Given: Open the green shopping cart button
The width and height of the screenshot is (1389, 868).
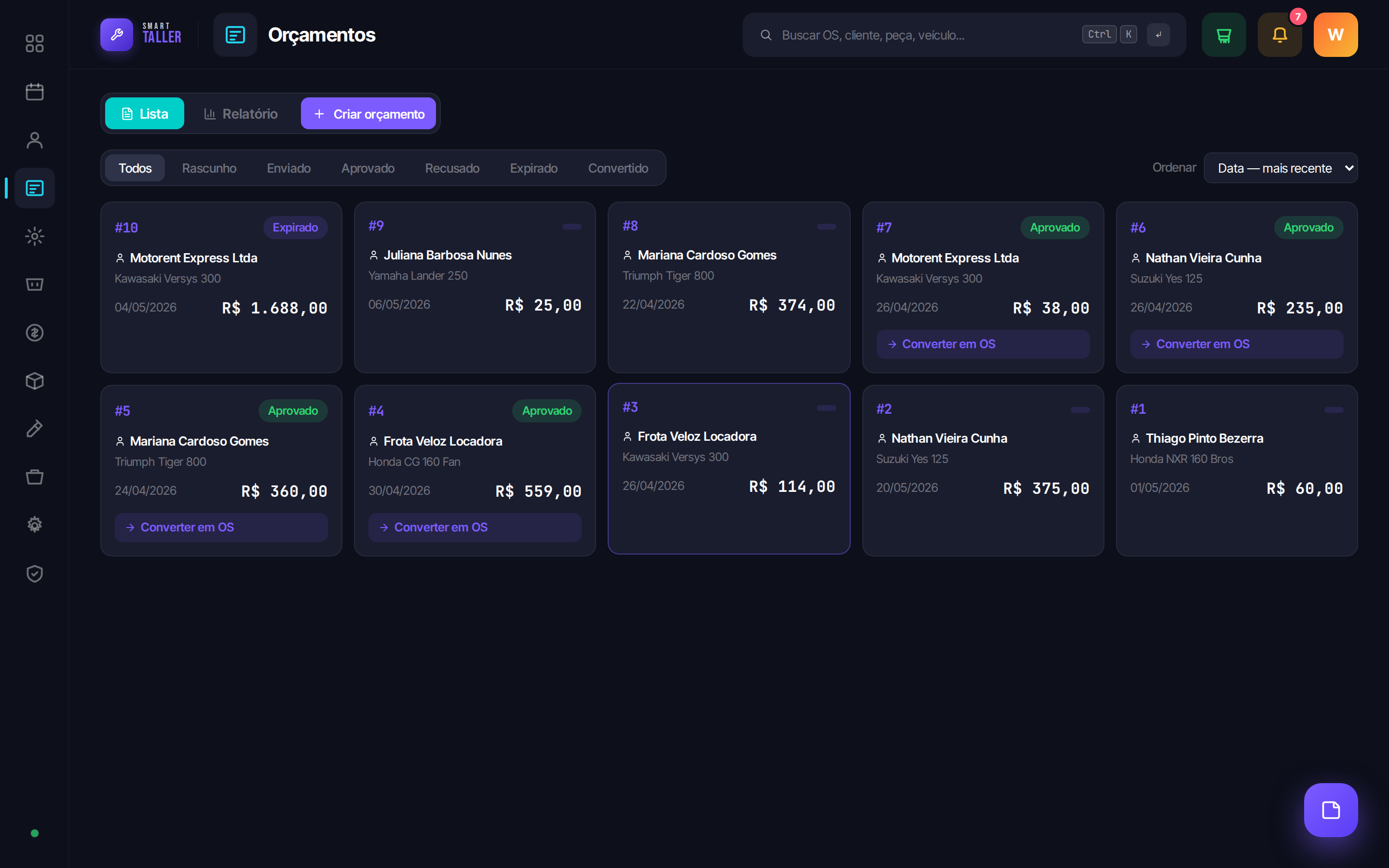Looking at the screenshot, I should [x=1224, y=34].
